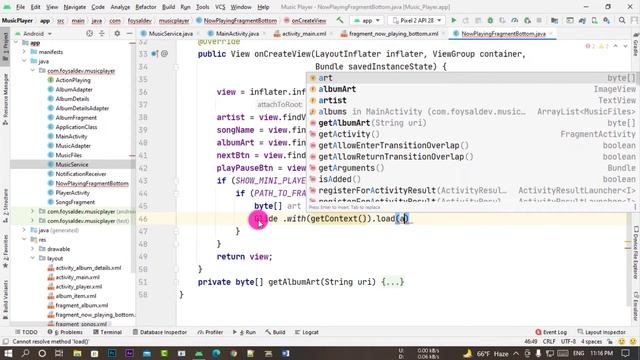Open the Device File Explorer side tab

coord(636,253)
